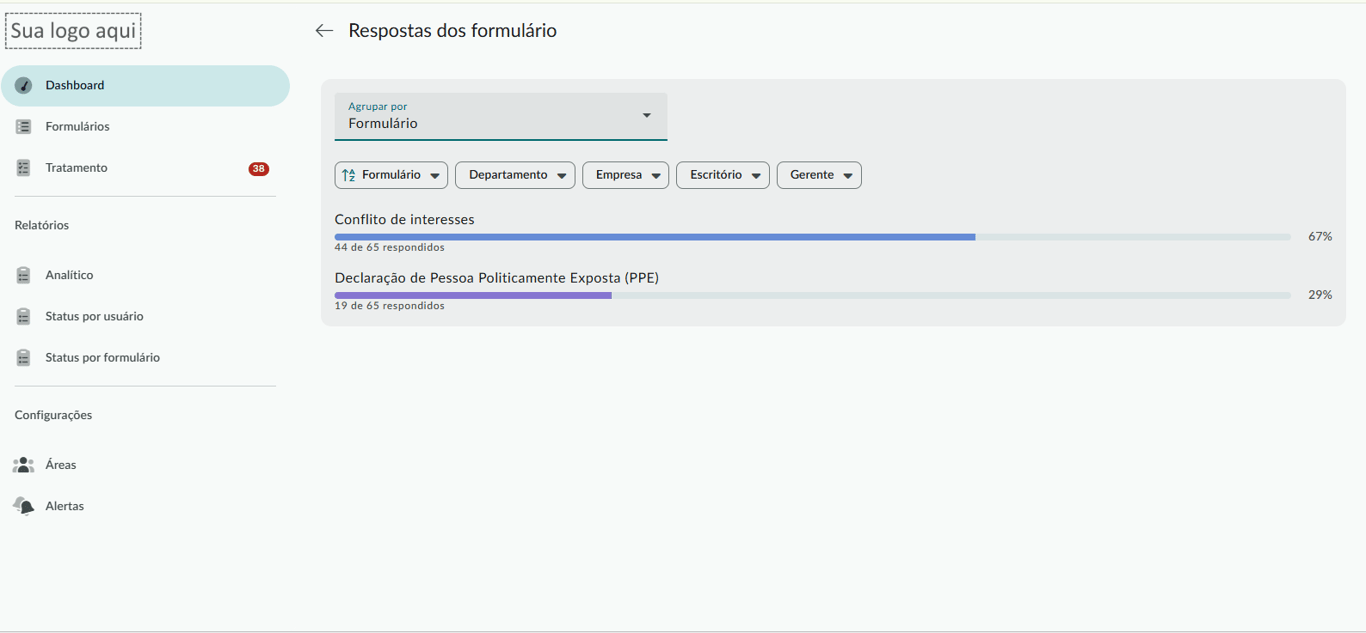The image size is (1366, 633).
Task: Open the Tratamento menu item
Action: pos(76,168)
